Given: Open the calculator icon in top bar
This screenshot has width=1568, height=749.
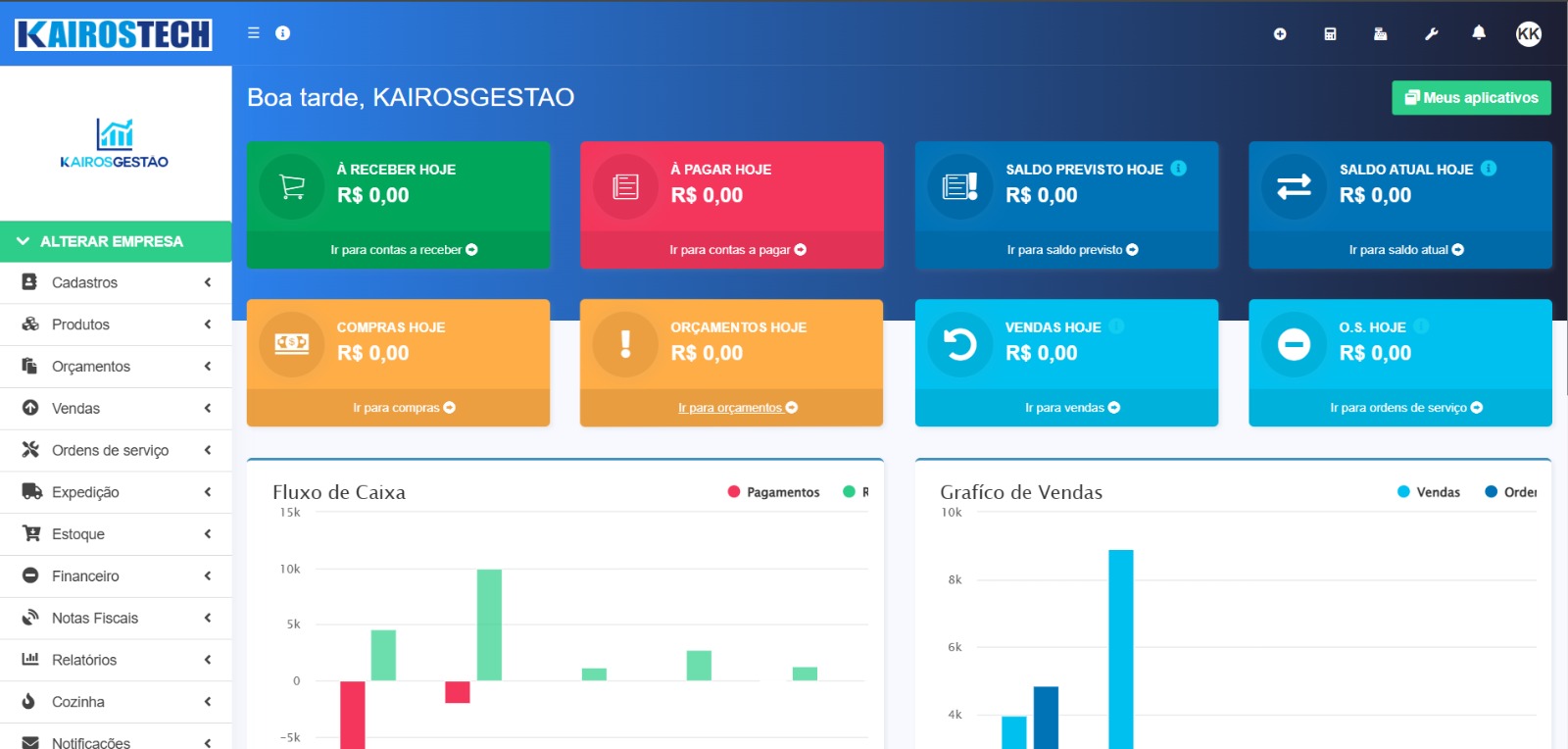Looking at the screenshot, I should pyautogui.click(x=1330, y=34).
